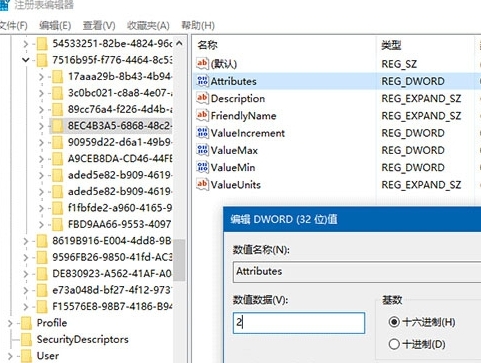Click the F15576E8-98B7-4186 folder icon
481x363 pixels.
click(x=42, y=306)
